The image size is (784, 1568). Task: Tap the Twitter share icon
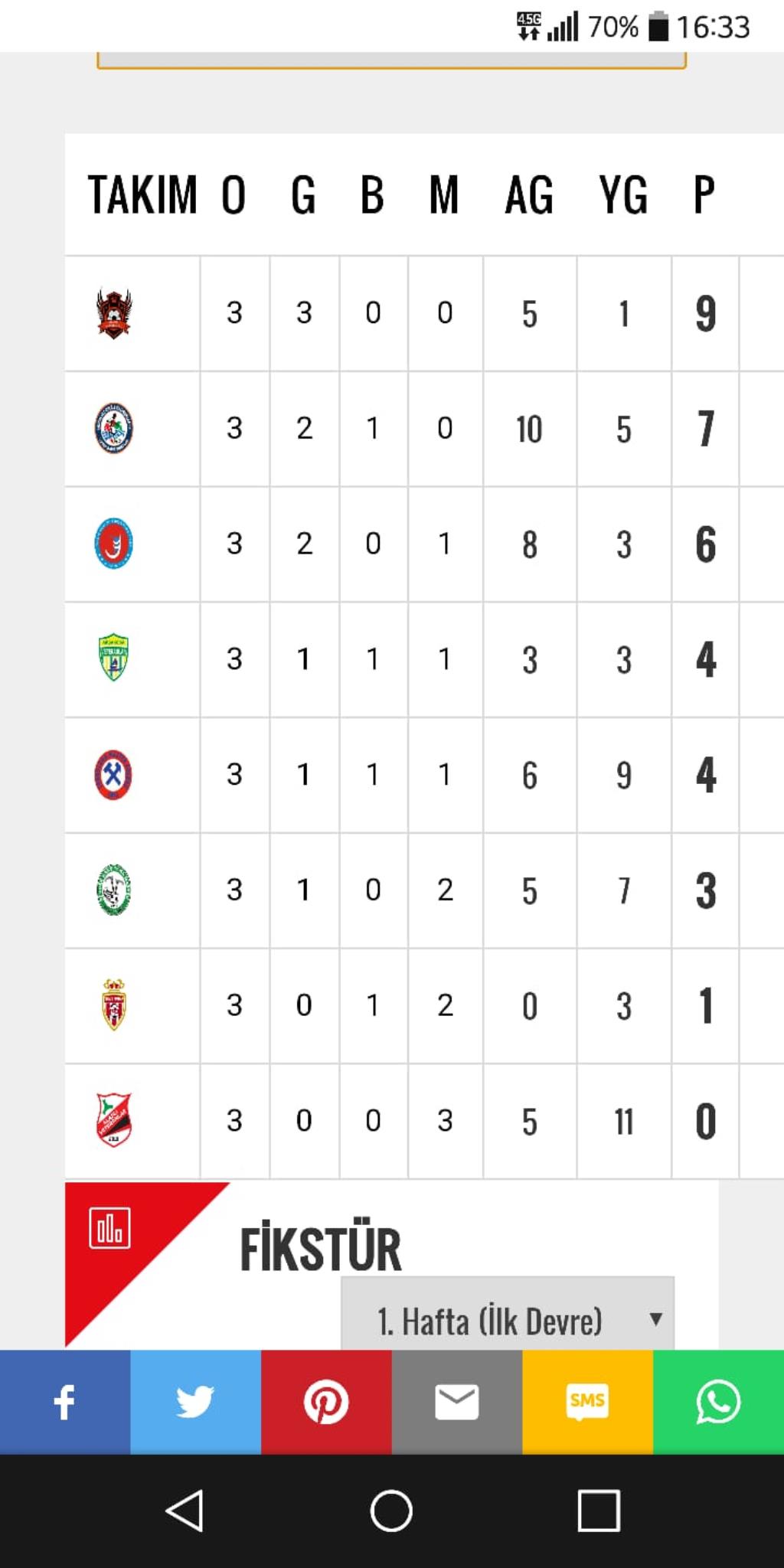[x=195, y=1402]
